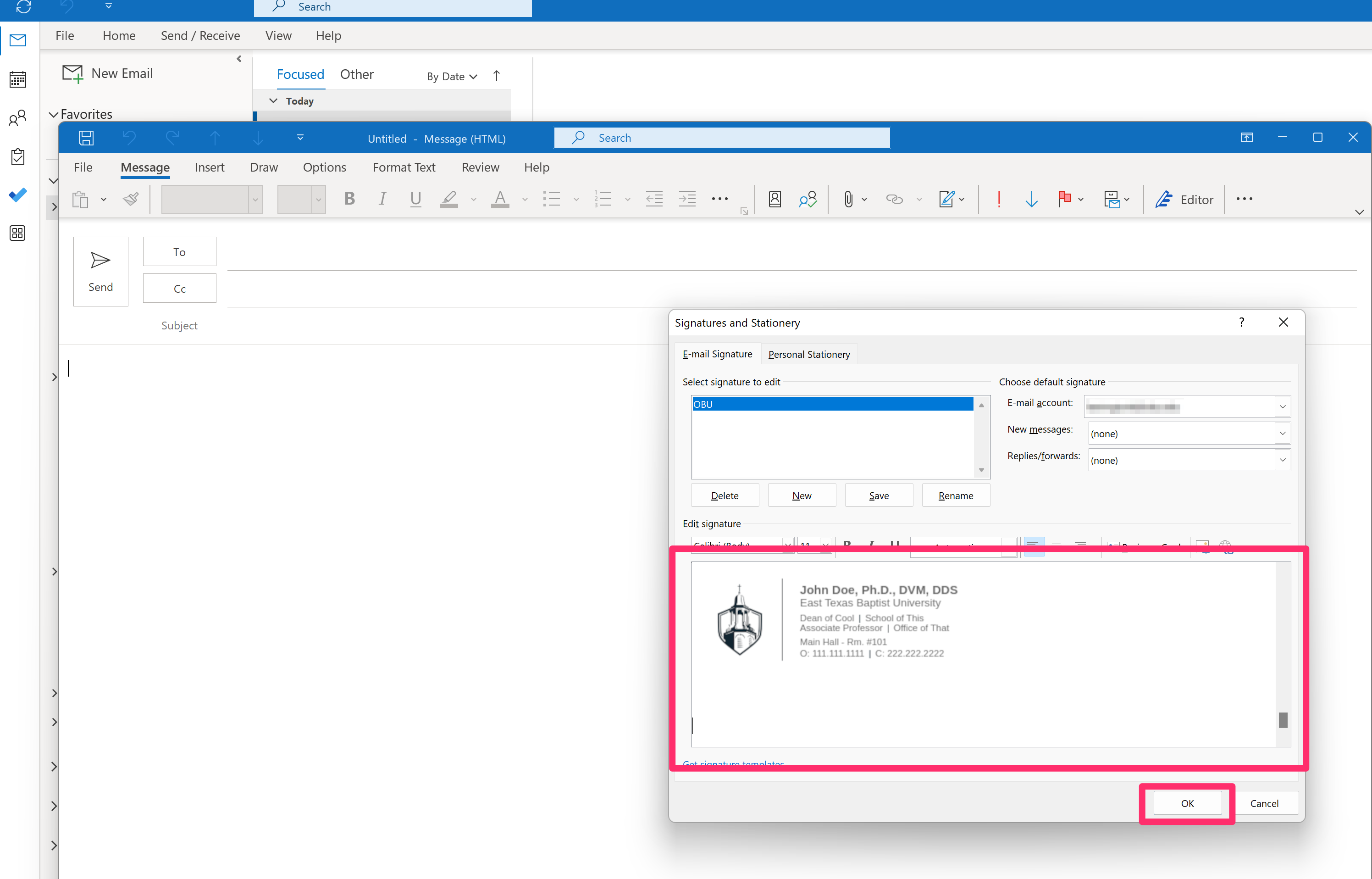This screenshot has width=1372, height=879.
Task: Open the More Apps grid icon
Action: coord(18,233)
